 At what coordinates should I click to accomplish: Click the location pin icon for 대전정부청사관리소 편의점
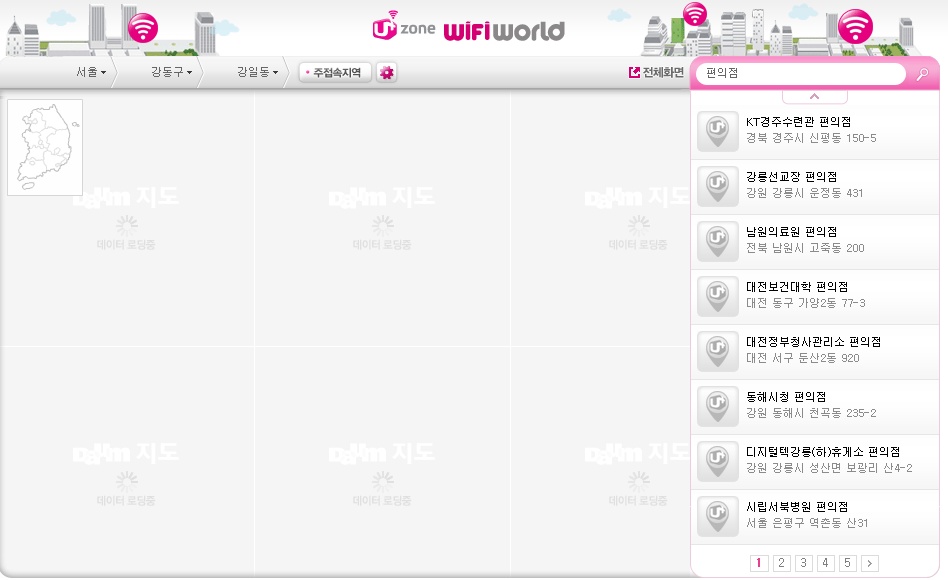718,351
